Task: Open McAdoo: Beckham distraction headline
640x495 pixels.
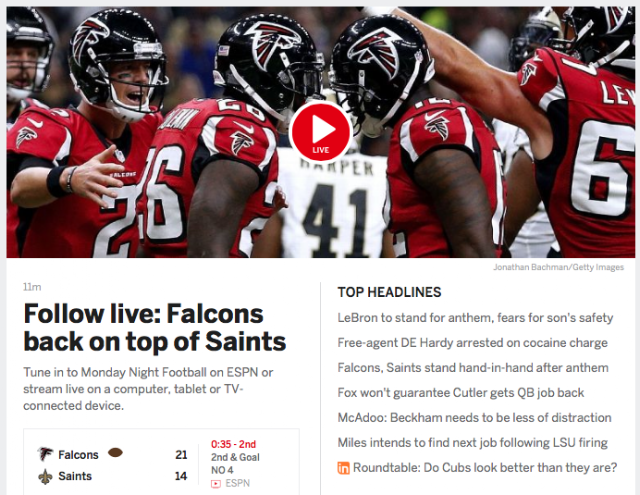Action: [474, 417]
